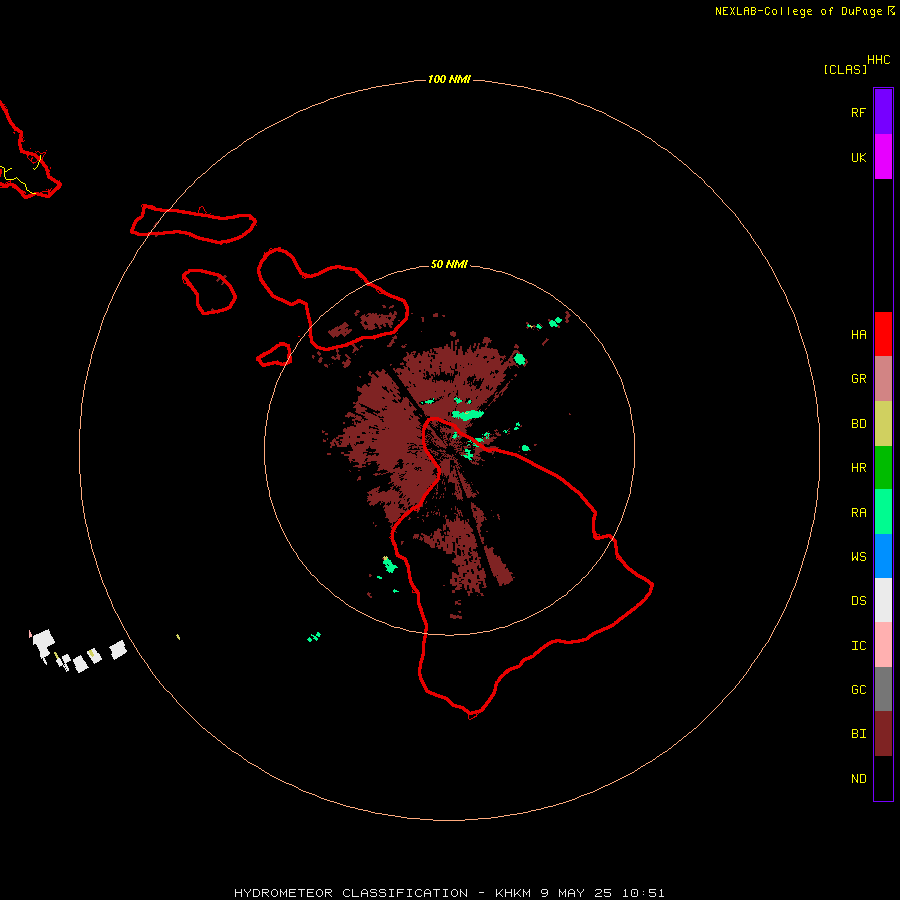Click the IC legend label

[x=858, y=646]
